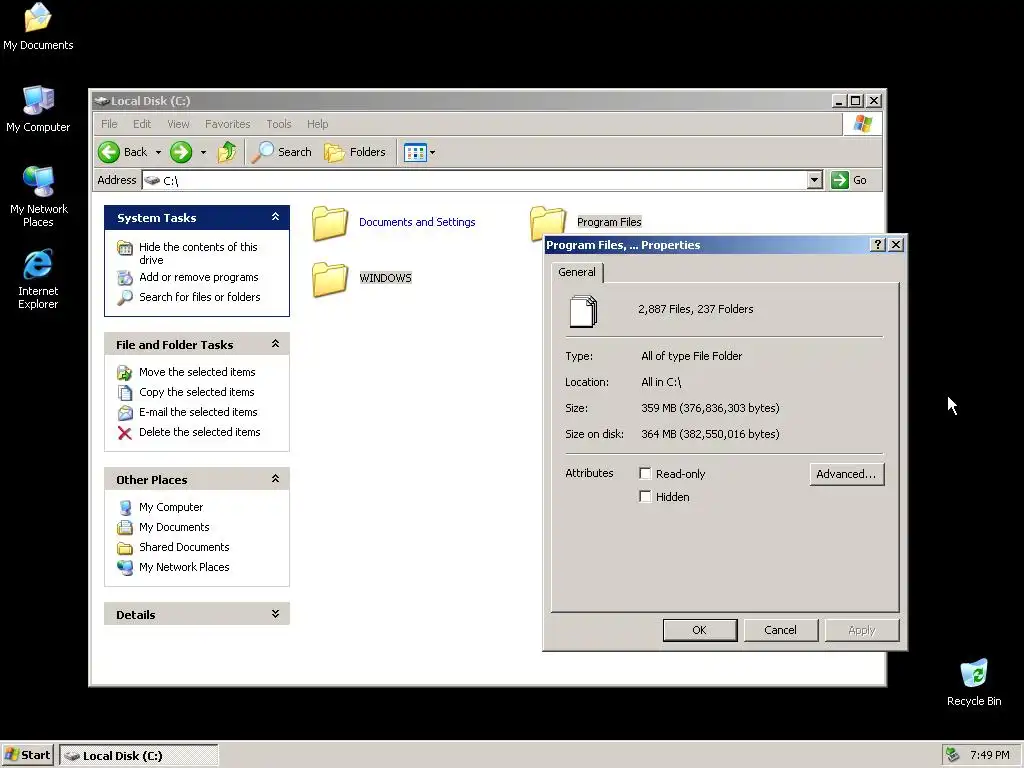Click the Windows flag logo in Explorer
Viewport: 1024px width, 768px height.
coord(862,123)
